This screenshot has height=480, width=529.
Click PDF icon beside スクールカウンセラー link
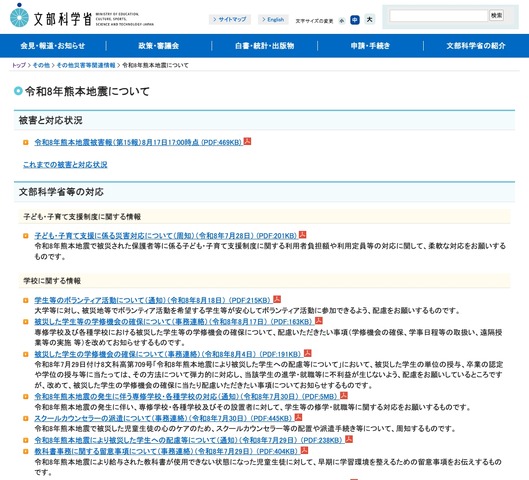tap(298, 417)
